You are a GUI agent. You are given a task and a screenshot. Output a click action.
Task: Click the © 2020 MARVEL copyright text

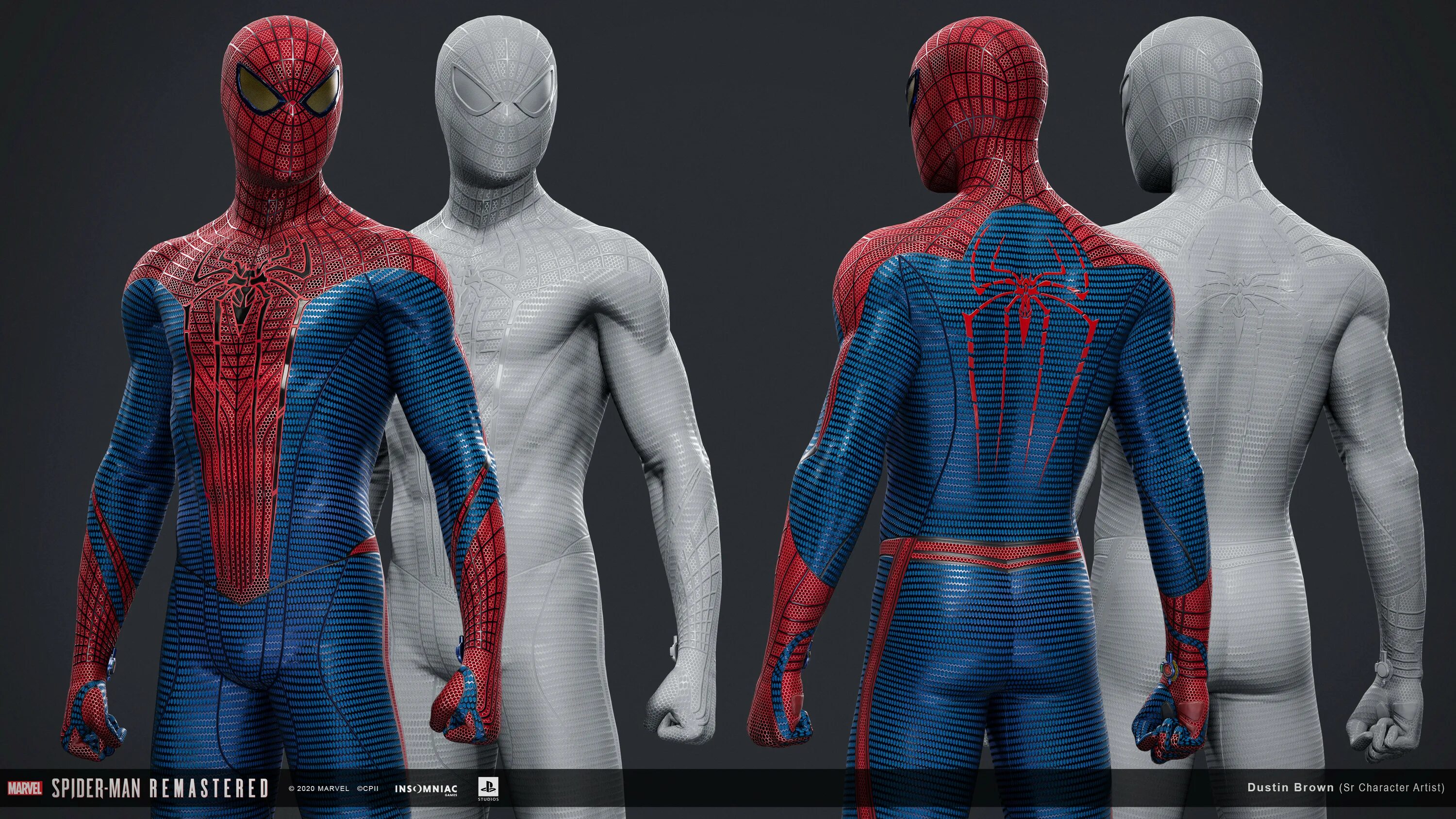click(318, 788)
